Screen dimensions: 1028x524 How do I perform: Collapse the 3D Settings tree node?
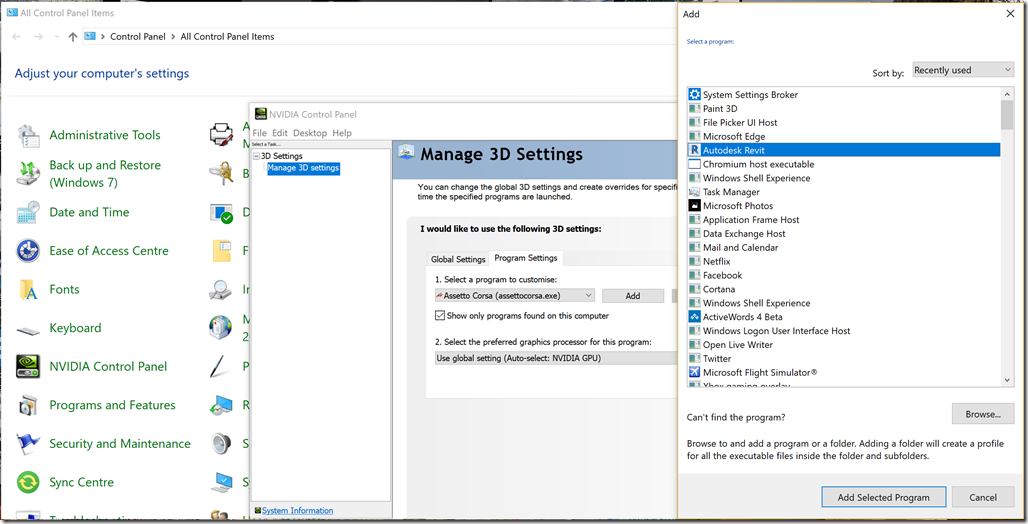(256, 157)
